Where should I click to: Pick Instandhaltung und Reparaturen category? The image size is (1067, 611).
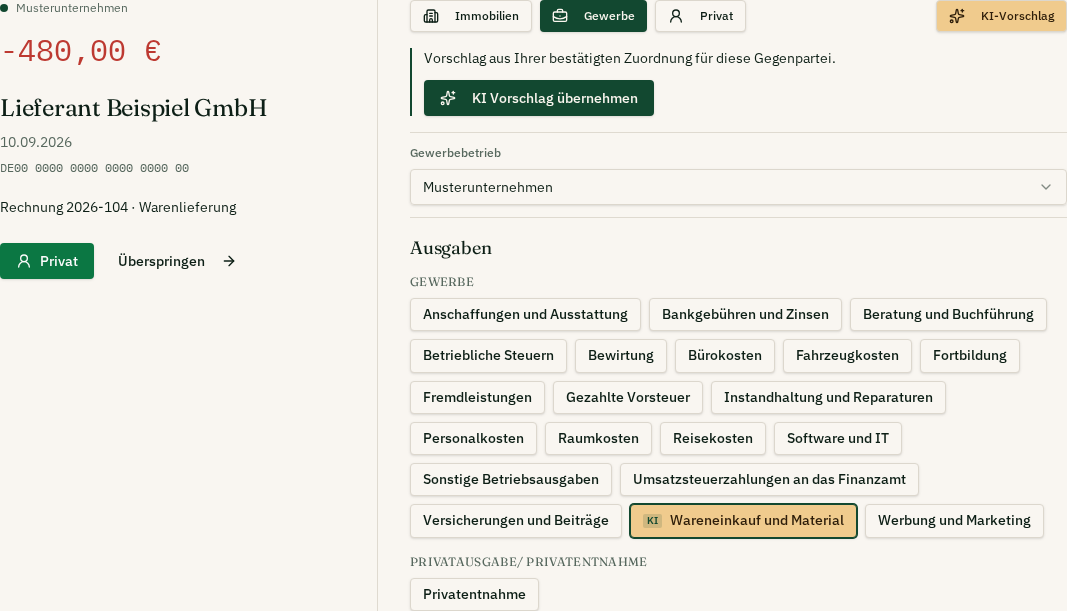[x=828, y=397]
